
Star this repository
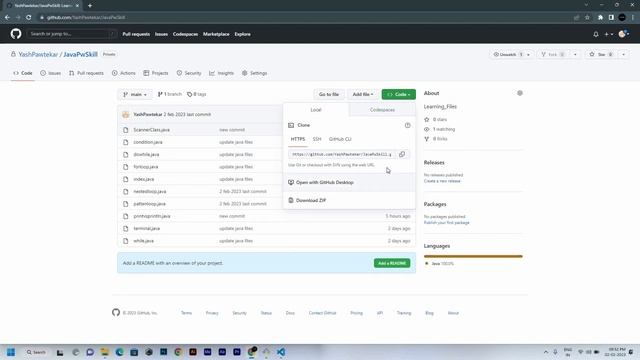click(x=602, y=54)
